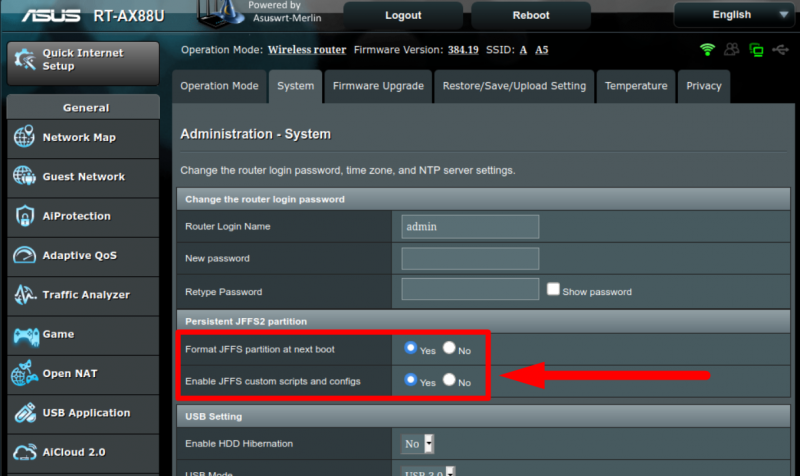Enable the Show password checkbox
The height and width of the screenshot is (476, 800).
click(x=553, y=290)
